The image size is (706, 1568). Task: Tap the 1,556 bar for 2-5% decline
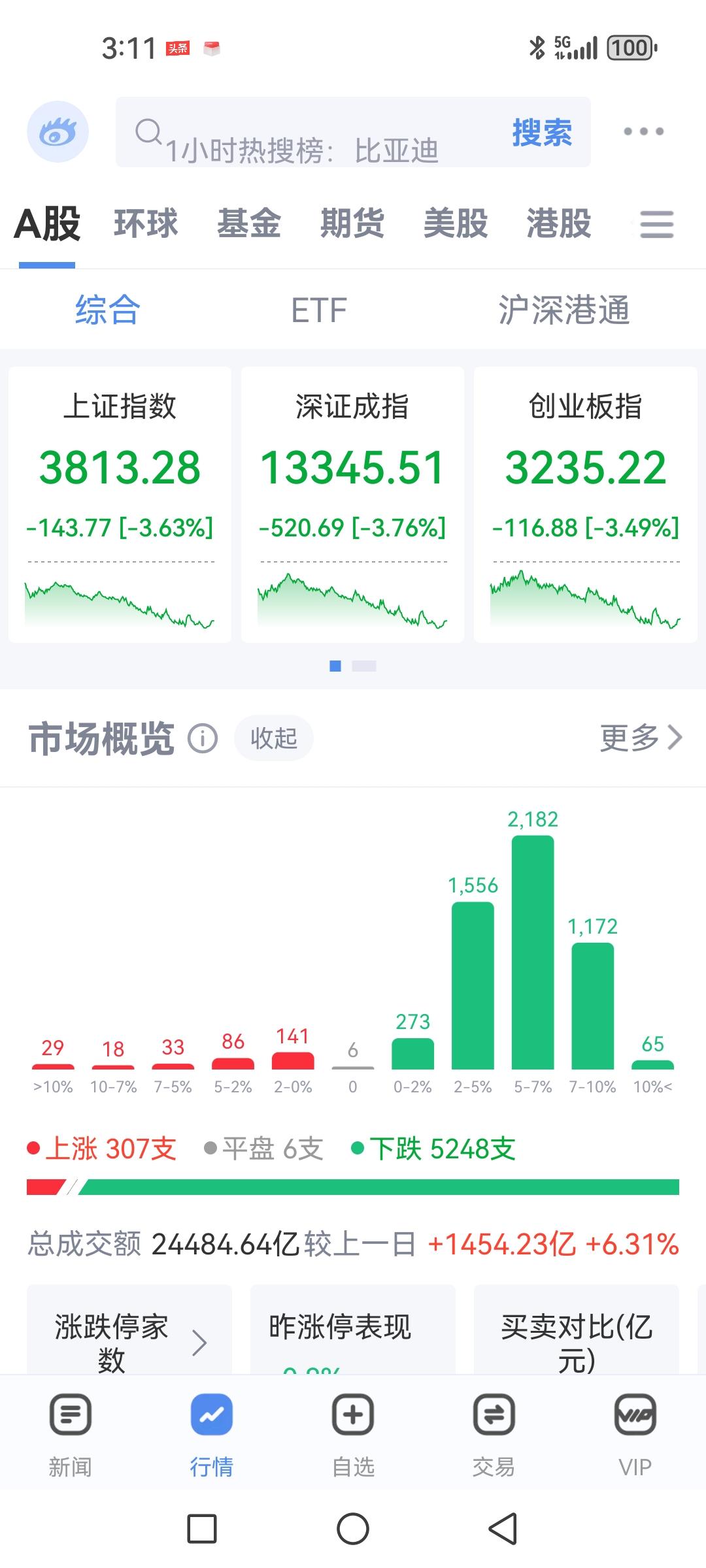click(473, 986)
